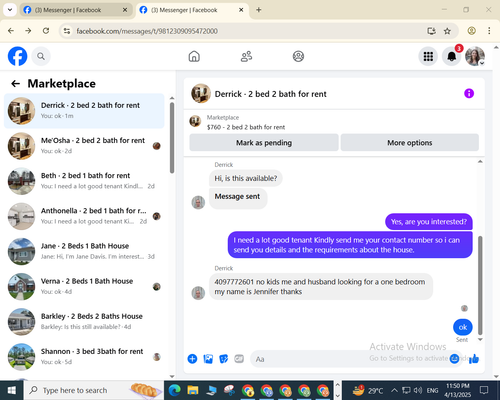
Task: Reload the page
Action: pyautogui.click(x=46, y=31)
